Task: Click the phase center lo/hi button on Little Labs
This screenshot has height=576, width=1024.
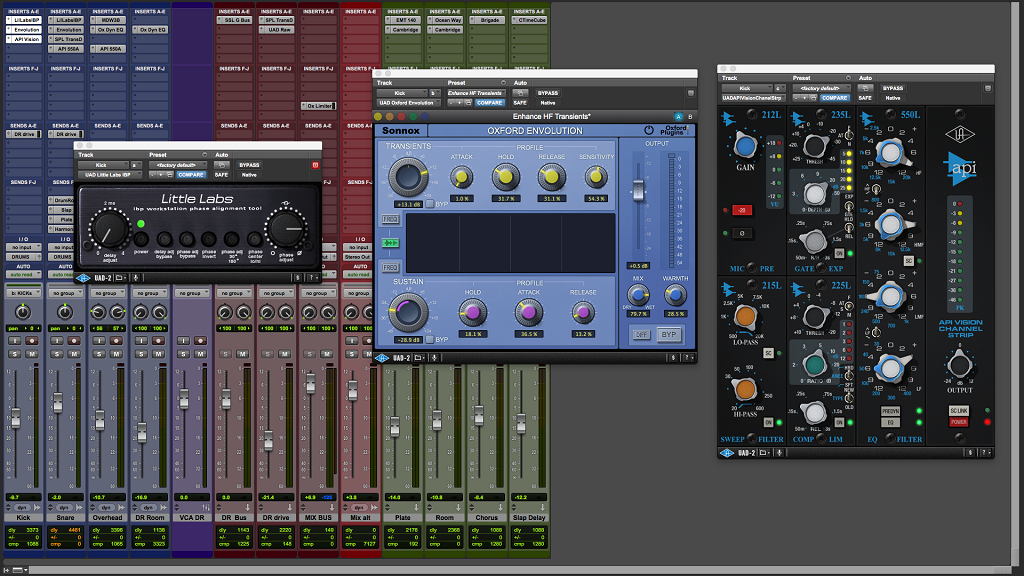Action: click(253, 239)
